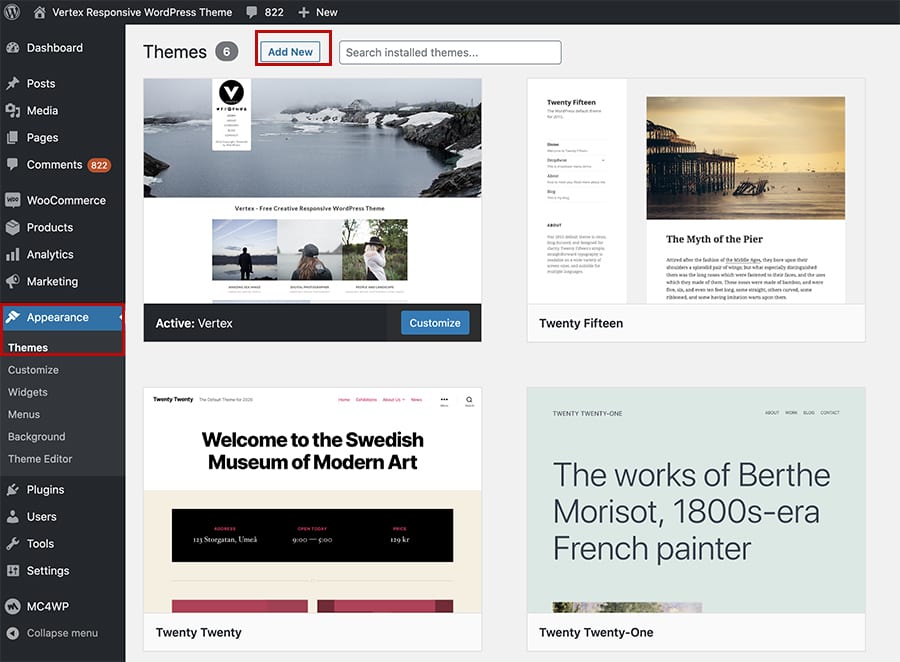The width and height of the screenshot is (900, 662).
Task: Open Customize submenu under Appearance
Action: pos(33,370)
